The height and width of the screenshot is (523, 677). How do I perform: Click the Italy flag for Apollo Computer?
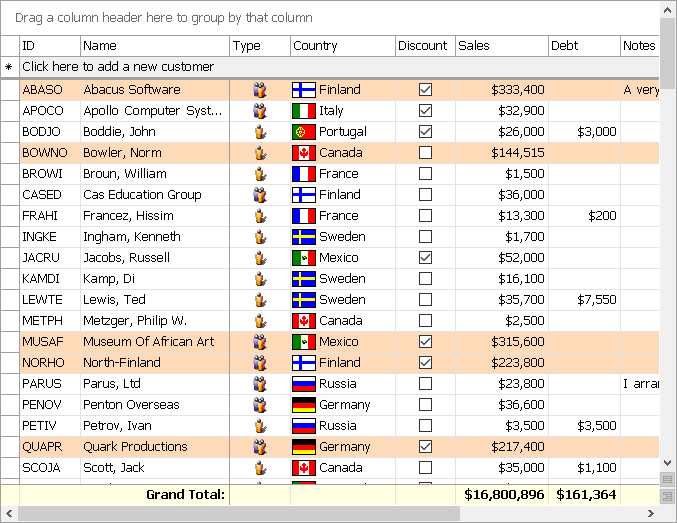[303, 111]
